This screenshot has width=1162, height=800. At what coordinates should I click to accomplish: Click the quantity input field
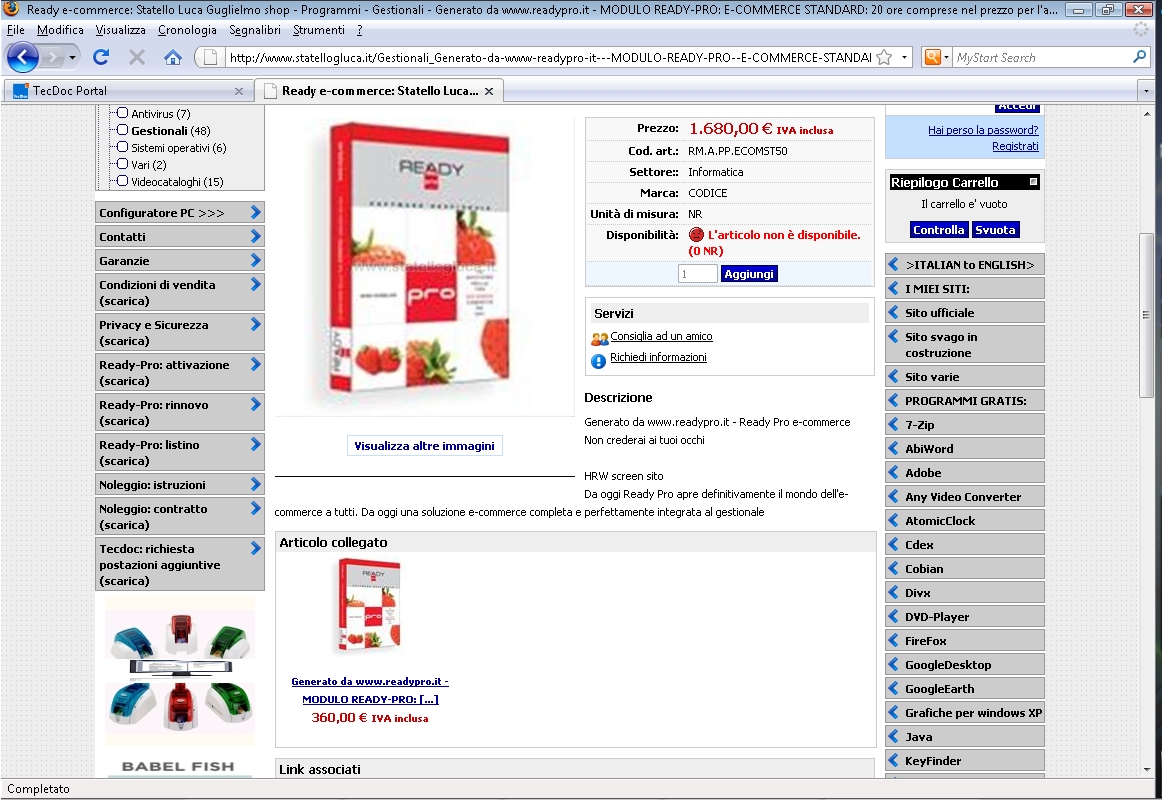pos(697,274)
